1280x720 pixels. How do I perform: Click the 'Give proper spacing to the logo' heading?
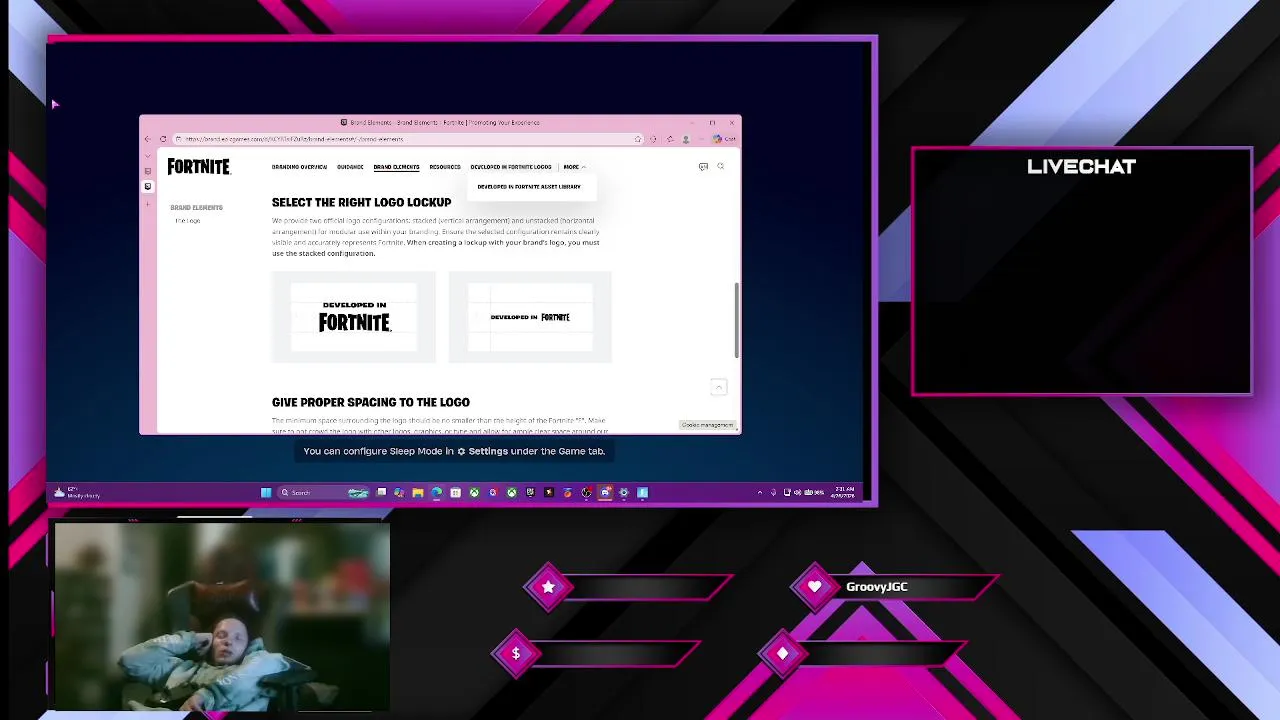(x=370, y=402)
